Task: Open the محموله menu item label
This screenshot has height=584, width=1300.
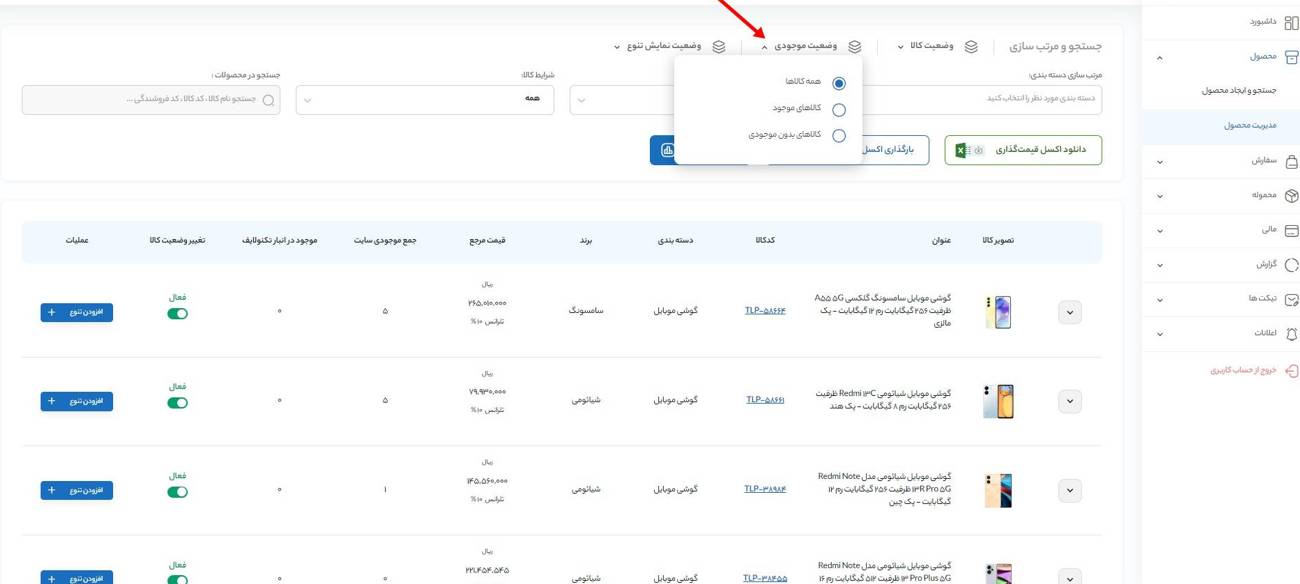Action: tap(1264, 195)
